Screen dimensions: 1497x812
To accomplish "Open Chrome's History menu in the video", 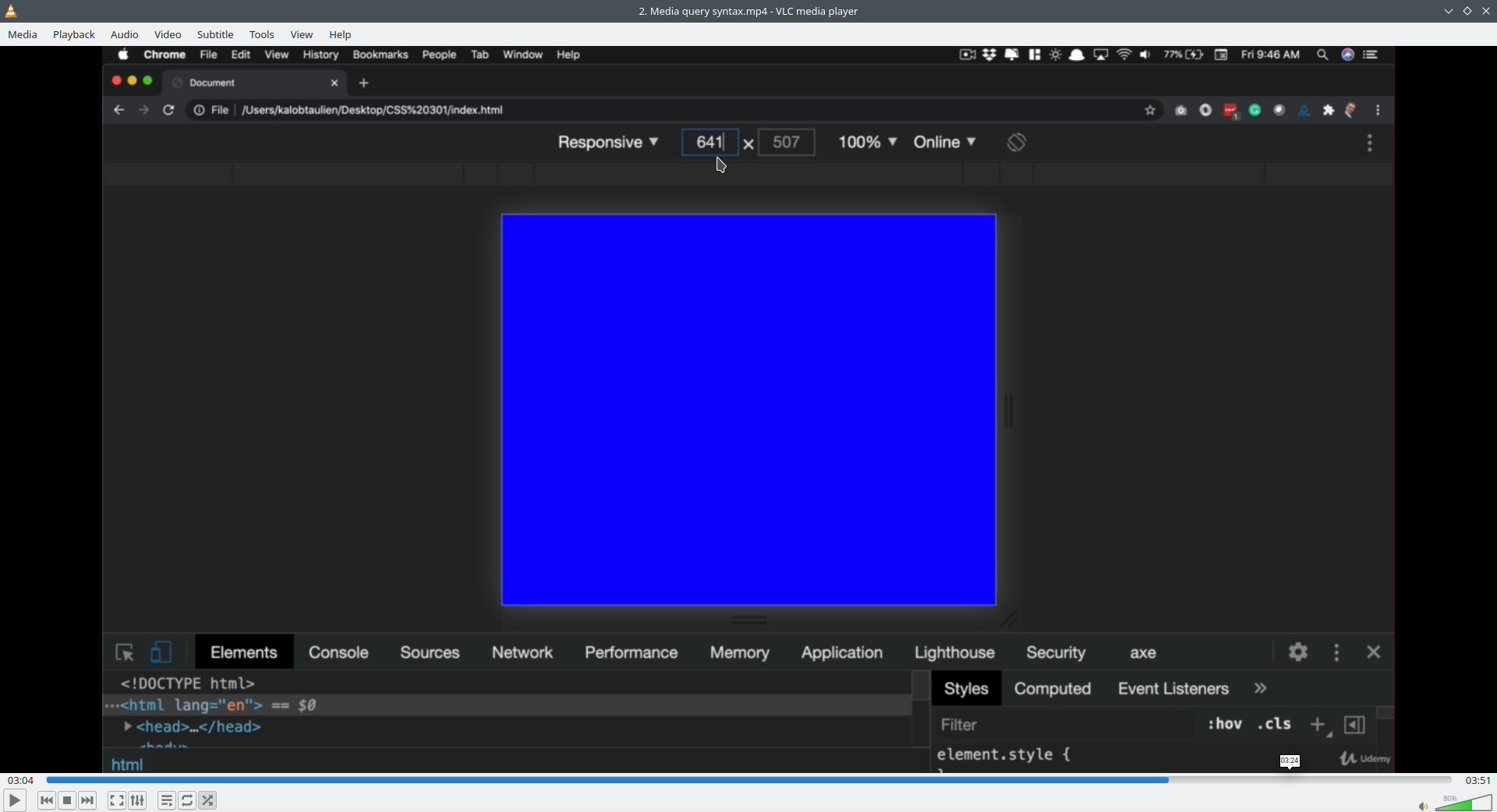I will 320,55.
